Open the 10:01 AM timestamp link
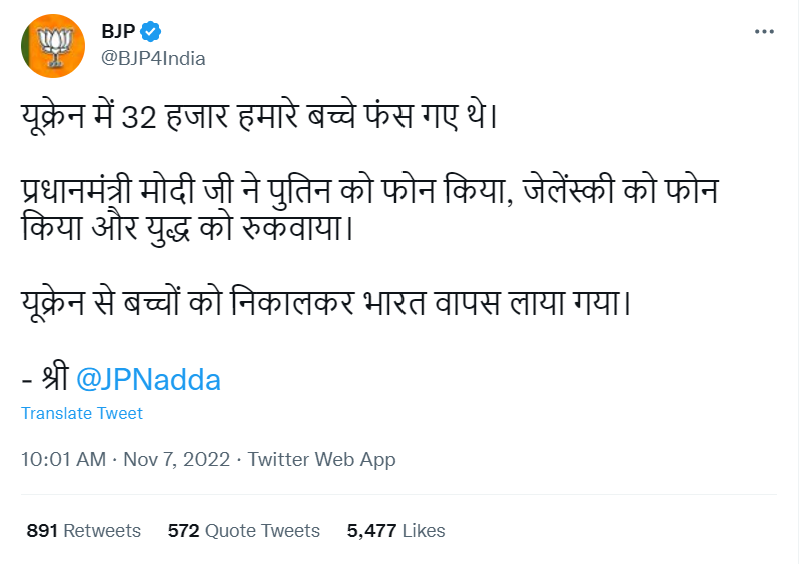Viewport: 800px width, 564px height. 64,459
